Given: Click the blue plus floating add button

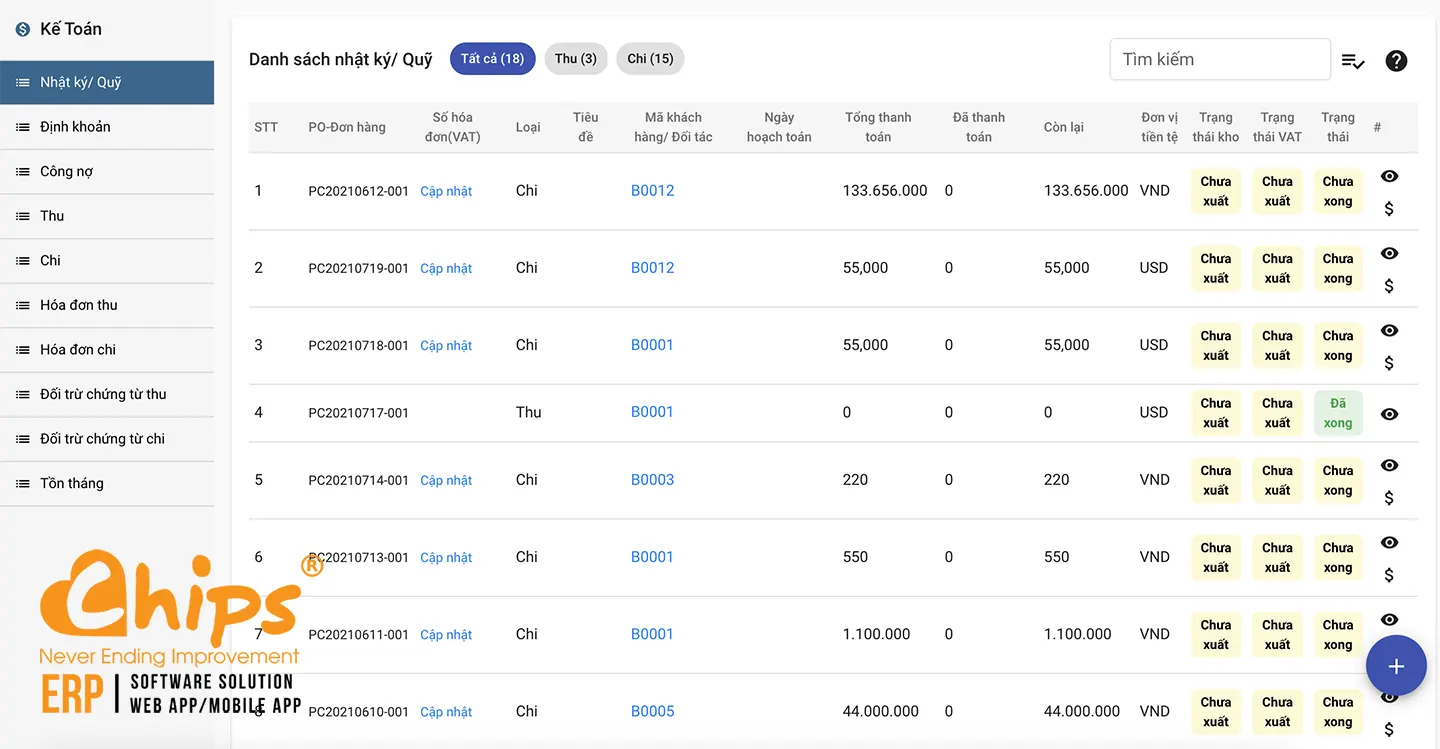Looking at the screenshot, I should pyautogui.click(x=1396, y=666).
